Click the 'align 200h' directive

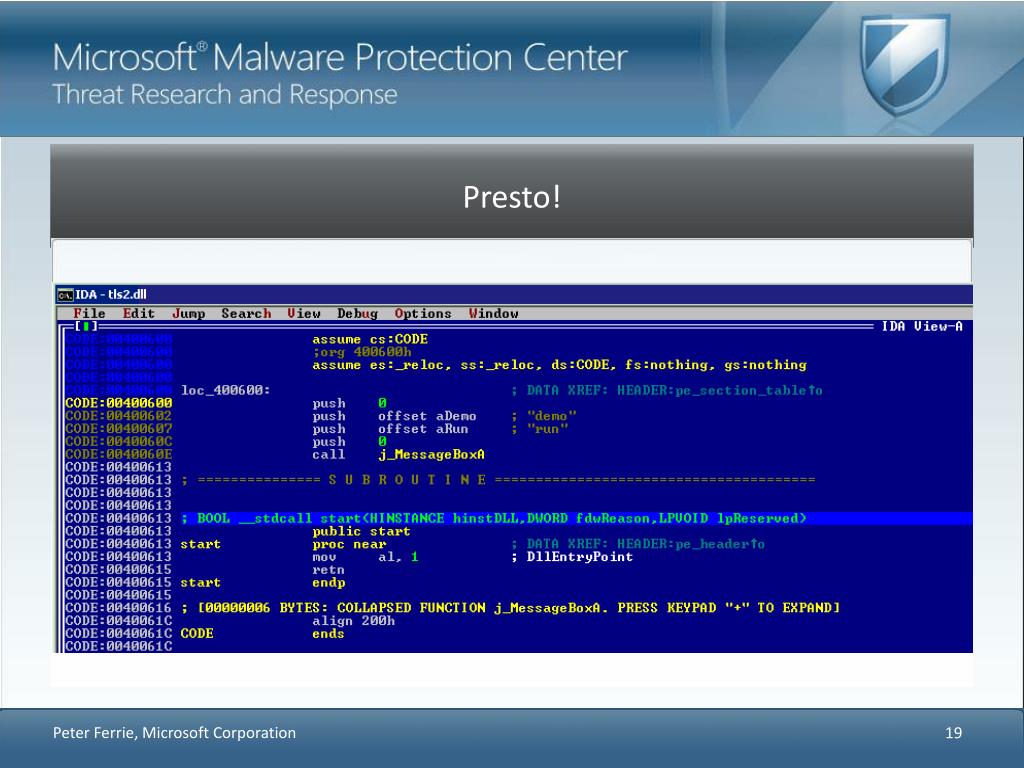353,621
